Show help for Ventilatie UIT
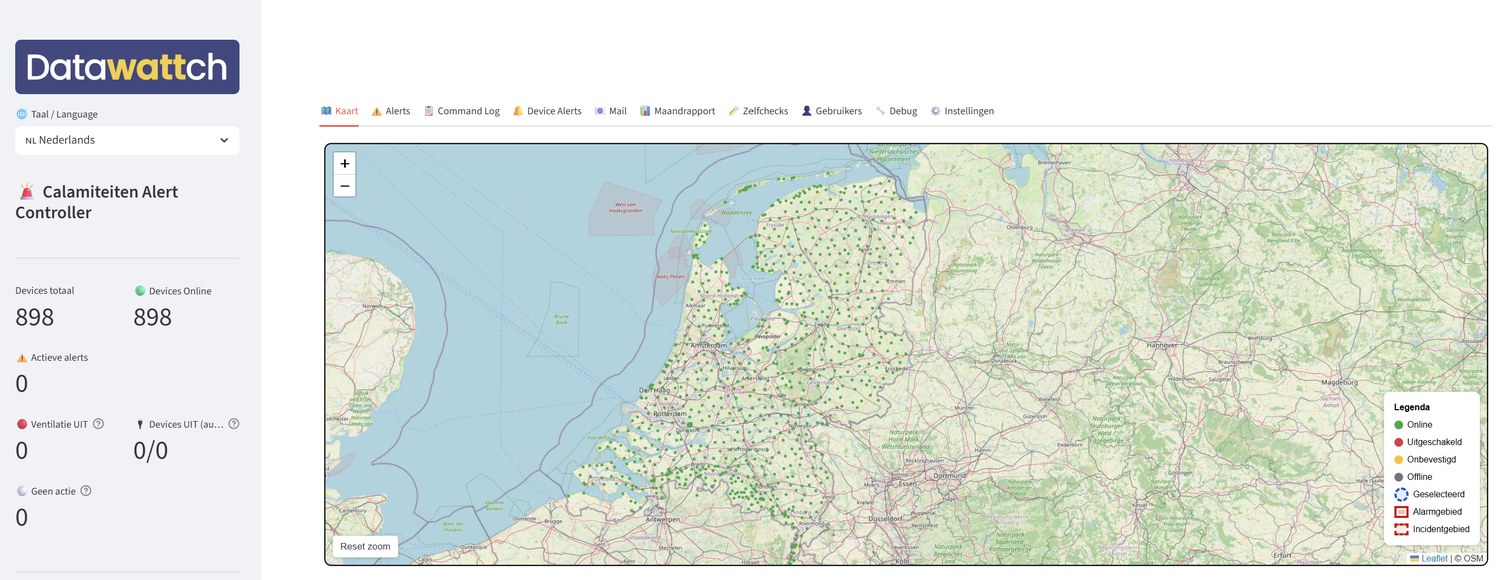The width and height of the screenshot is (1500, 580). coord(98,424)
